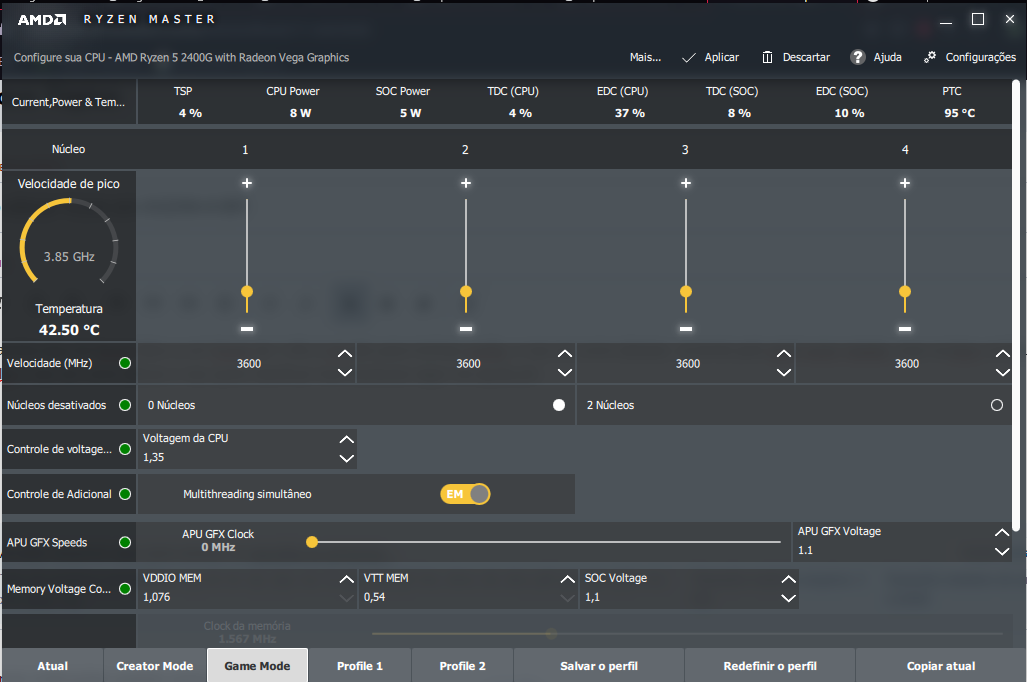
Task: Lower Voltagem da CPU with down arrow
Action: coord(346,458)
